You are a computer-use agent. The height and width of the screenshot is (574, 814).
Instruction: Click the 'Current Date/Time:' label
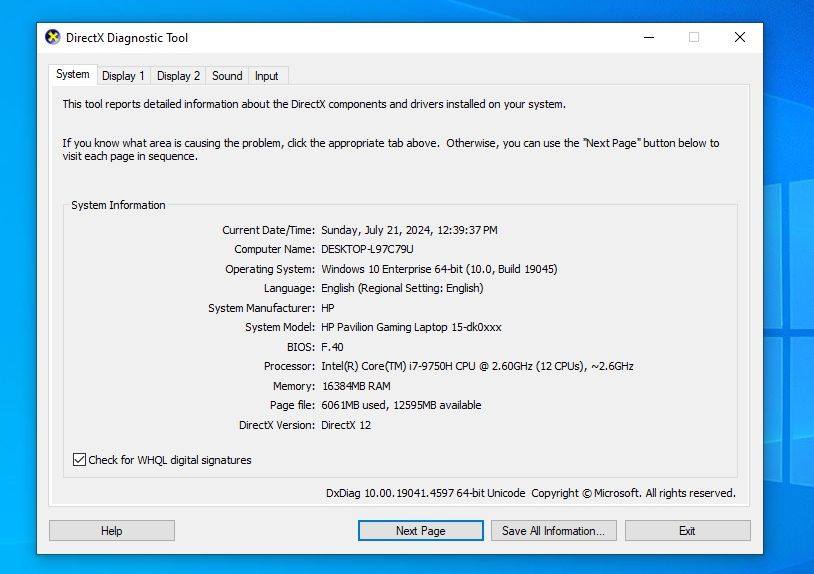click(268, 230)
